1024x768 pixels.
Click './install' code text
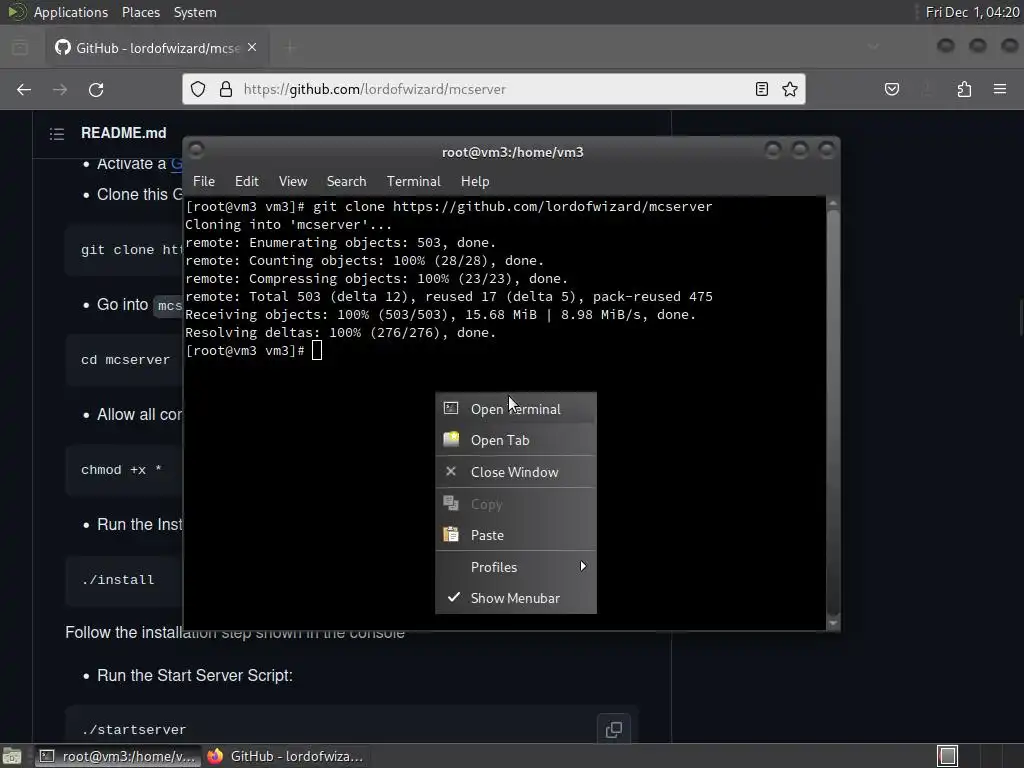pos(118,580)
